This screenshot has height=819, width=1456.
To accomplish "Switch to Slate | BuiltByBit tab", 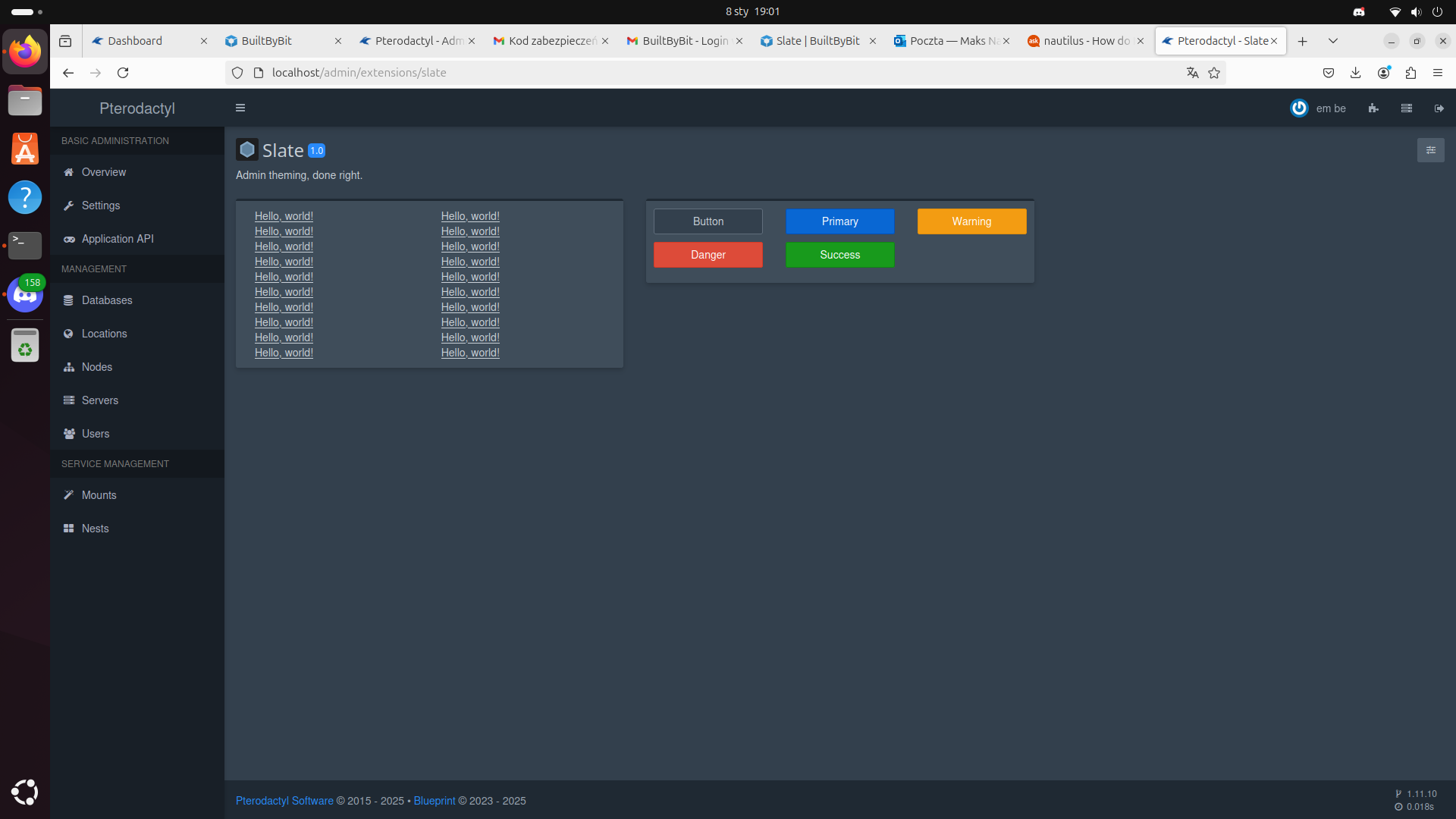I will (x=817, y=41).
